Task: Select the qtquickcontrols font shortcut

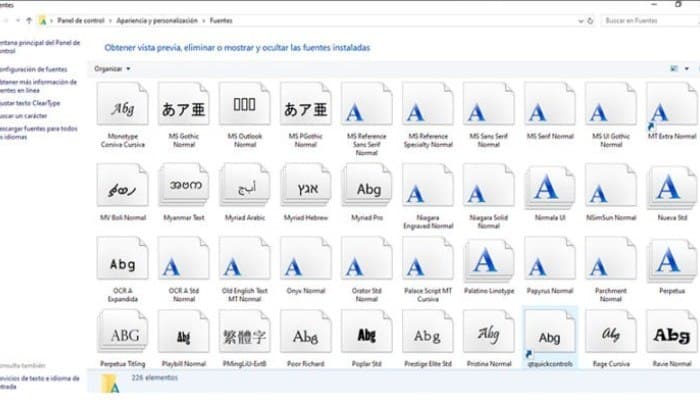Action: click(x=550, y=332)
